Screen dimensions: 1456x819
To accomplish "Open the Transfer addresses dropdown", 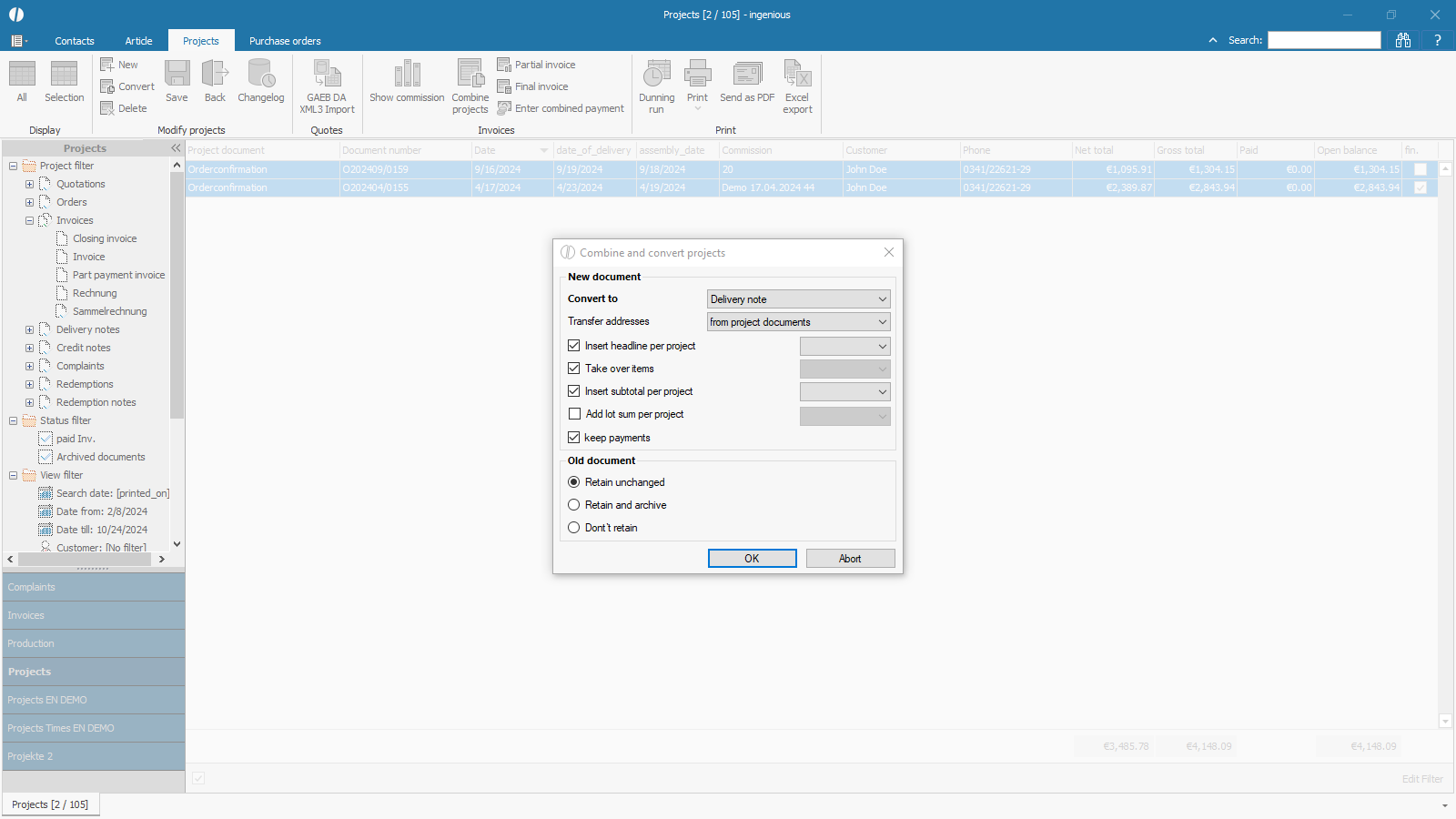I will click(x=798, y=322).
